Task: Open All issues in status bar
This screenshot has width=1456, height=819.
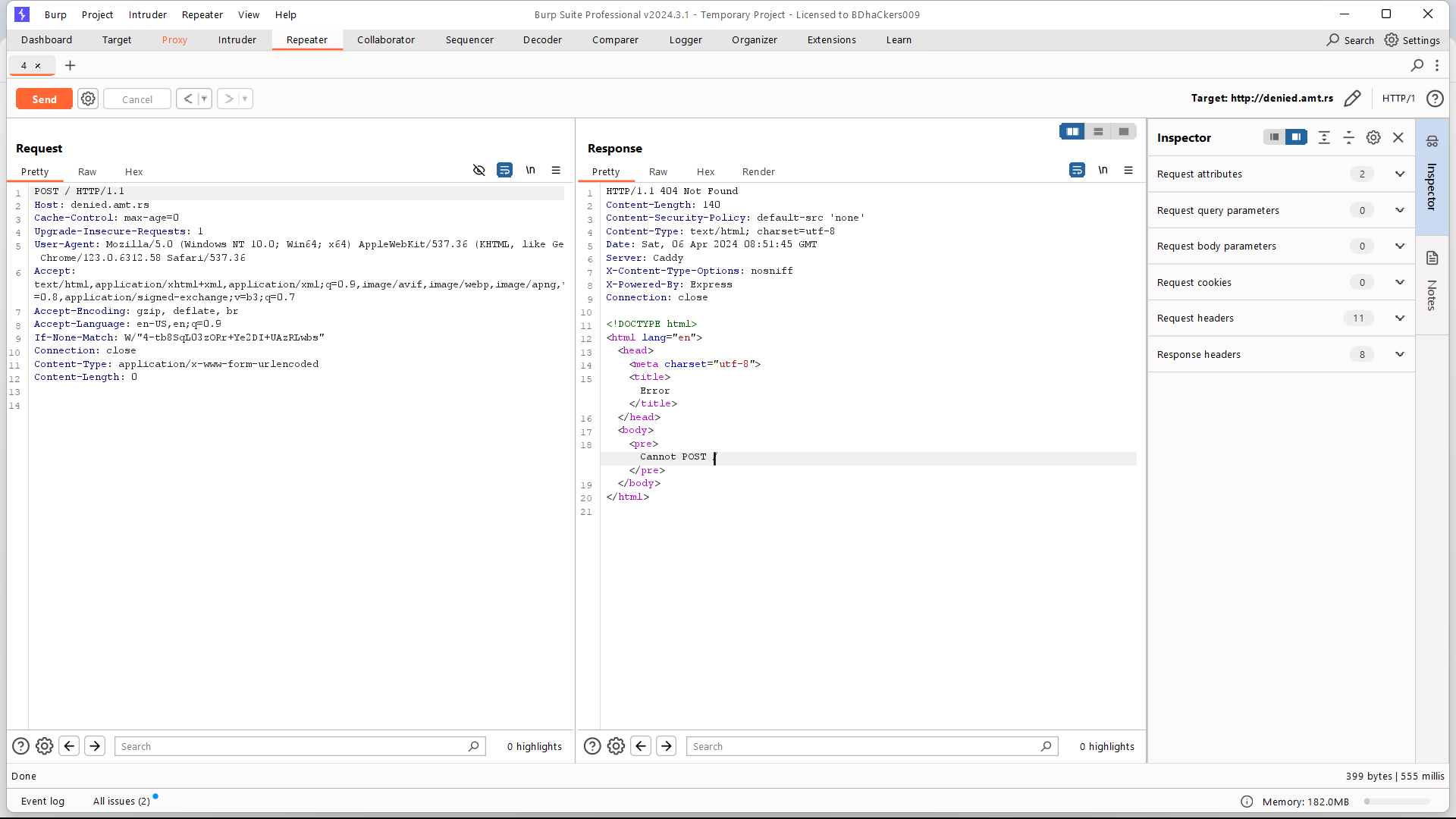Action: pos(121,801)
